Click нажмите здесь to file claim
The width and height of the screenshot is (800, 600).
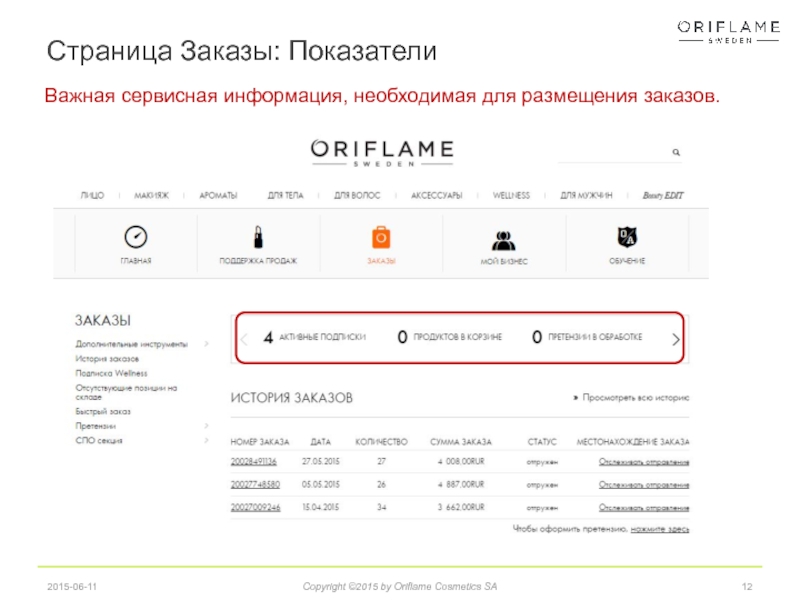point(660,529)
